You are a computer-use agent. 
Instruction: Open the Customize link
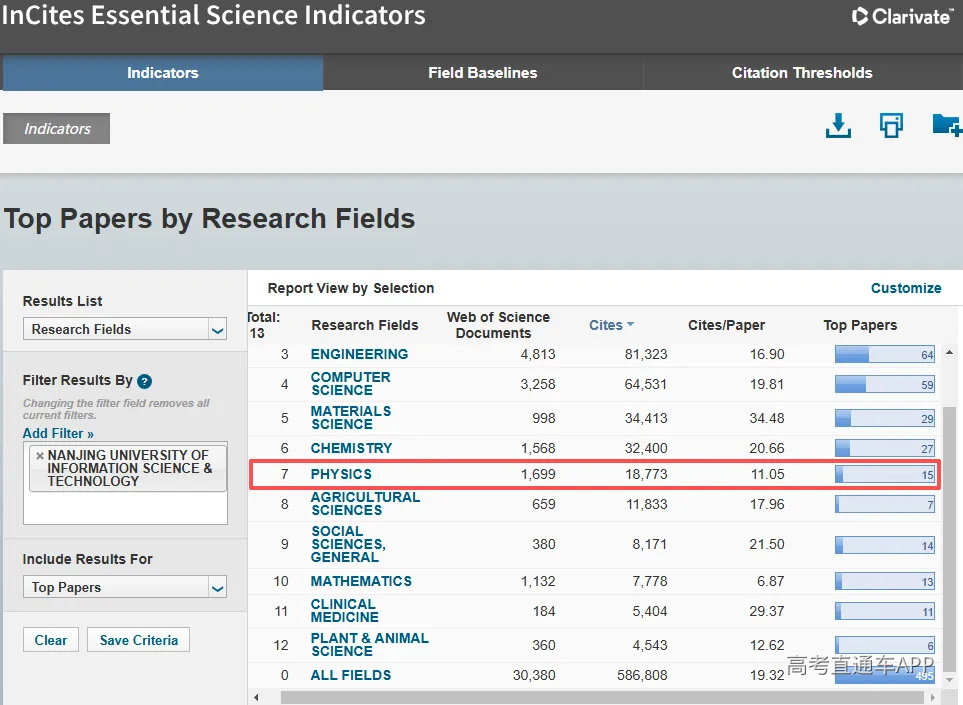(906, 288)
